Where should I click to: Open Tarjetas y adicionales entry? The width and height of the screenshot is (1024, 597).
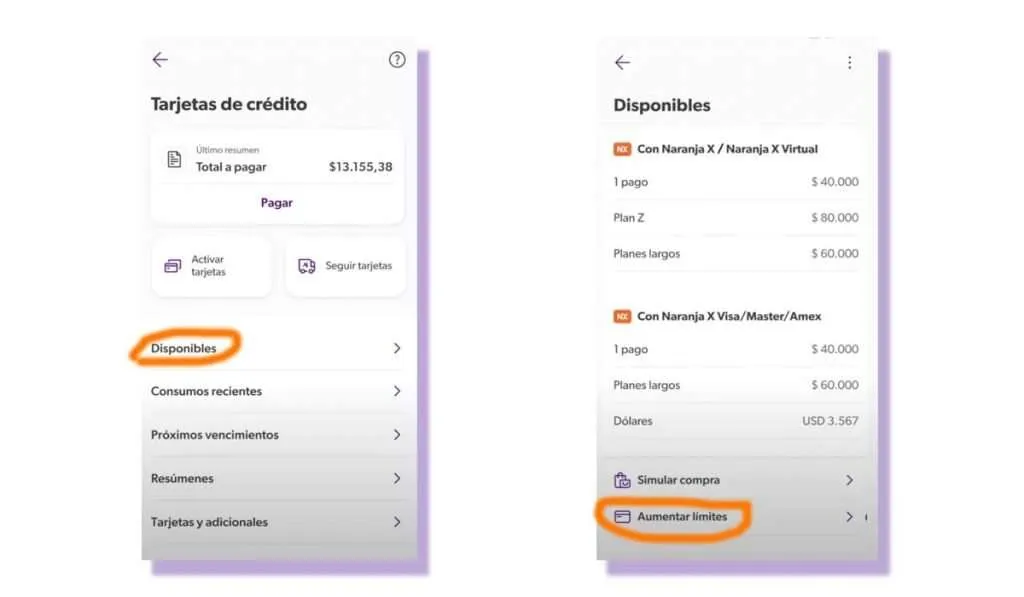pos(277,522)
